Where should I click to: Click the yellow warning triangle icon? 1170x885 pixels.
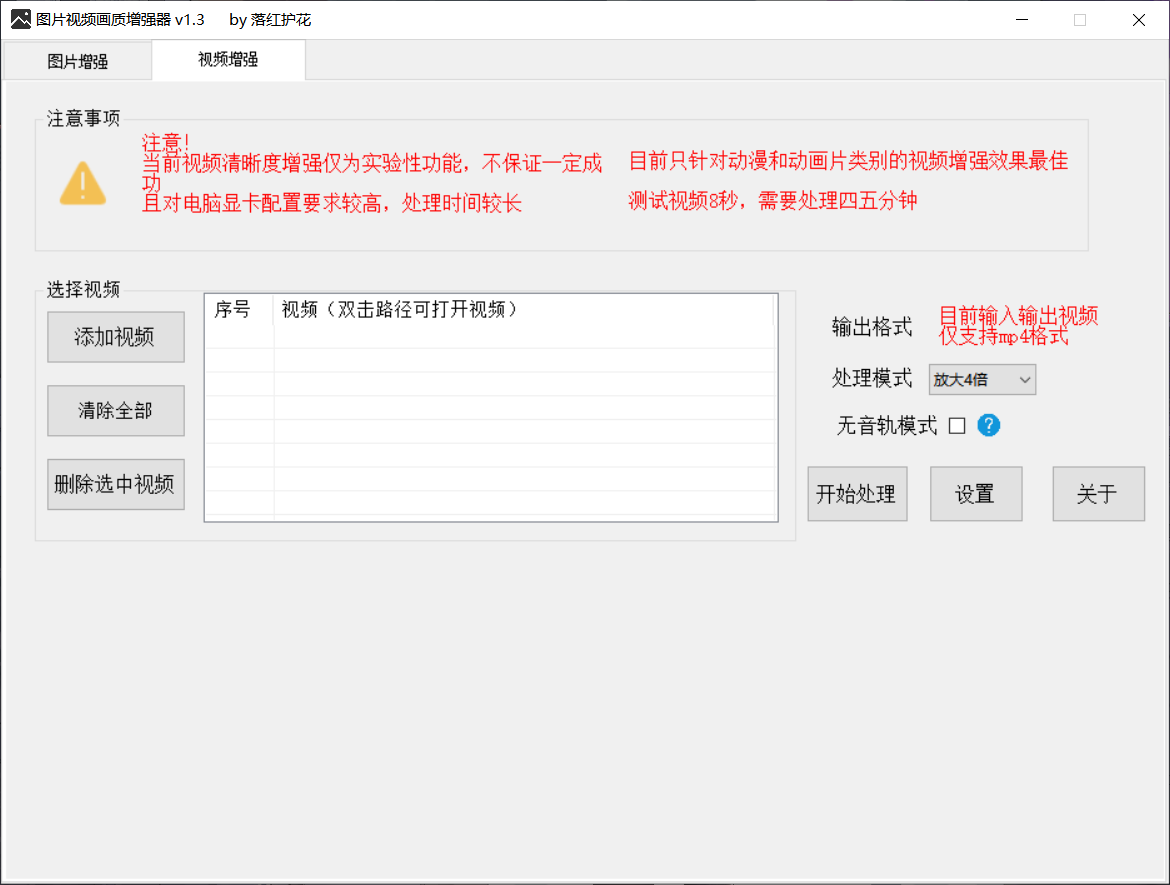[83, 183]
